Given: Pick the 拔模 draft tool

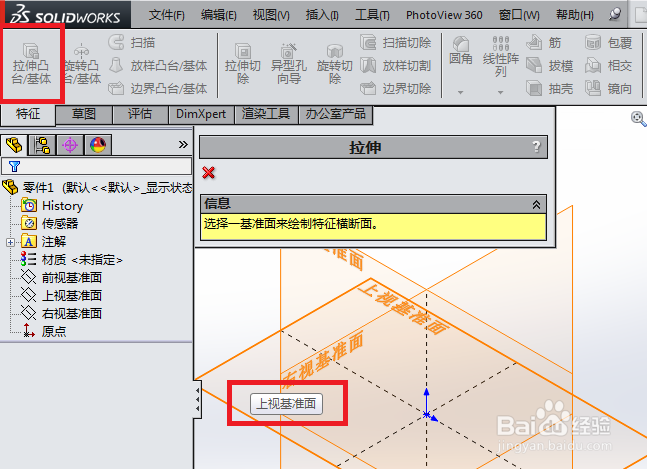Looking at the screenshot, I should click(550, 66).
